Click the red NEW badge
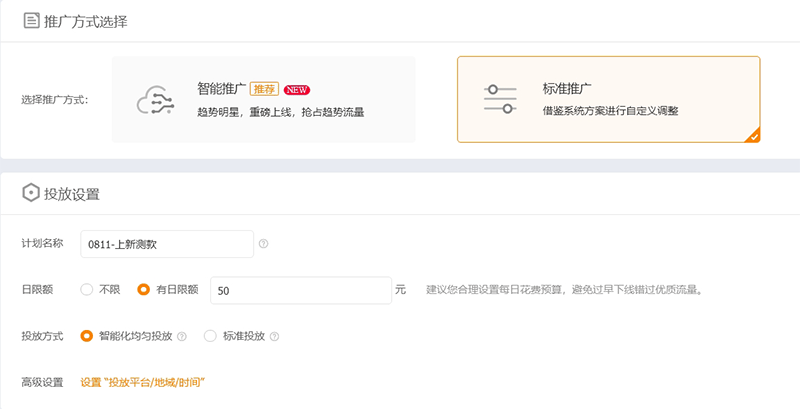800x409 pixels. point(296,88)
